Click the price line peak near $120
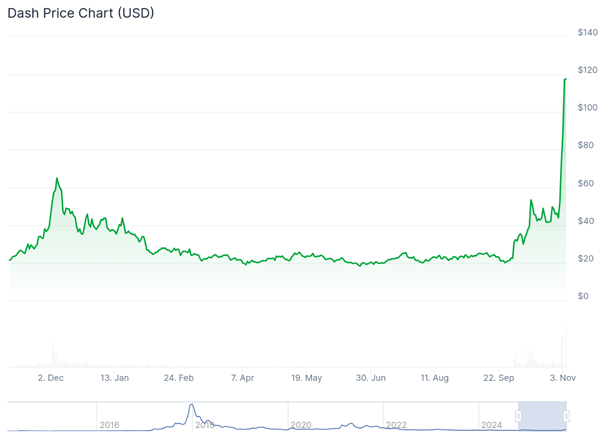605x442 pixels. point(566,79)
